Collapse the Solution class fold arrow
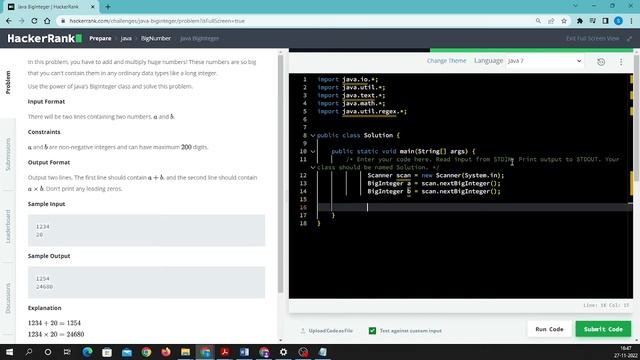Image resolution: width=640 pixels, height=360 pixels. [313, 136]
